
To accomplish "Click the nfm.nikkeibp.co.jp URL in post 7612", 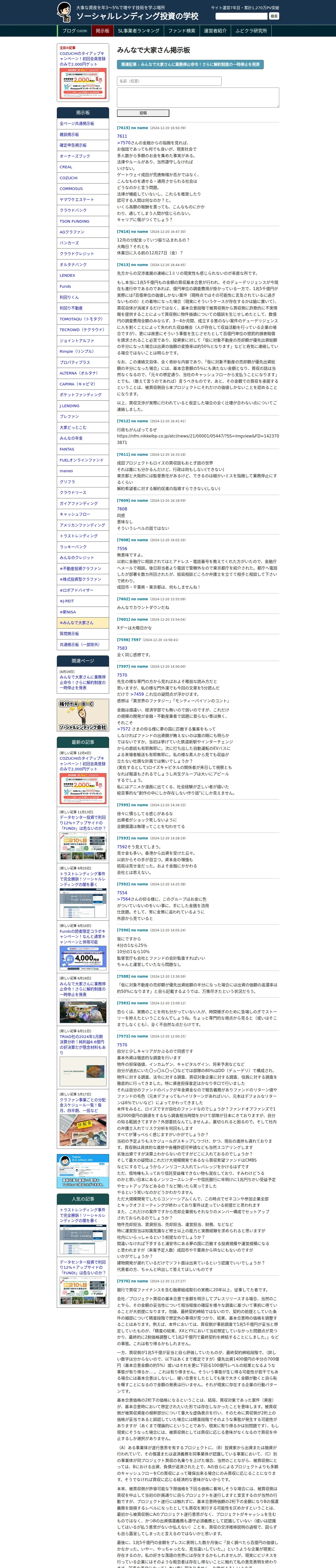I will (198, 440).
